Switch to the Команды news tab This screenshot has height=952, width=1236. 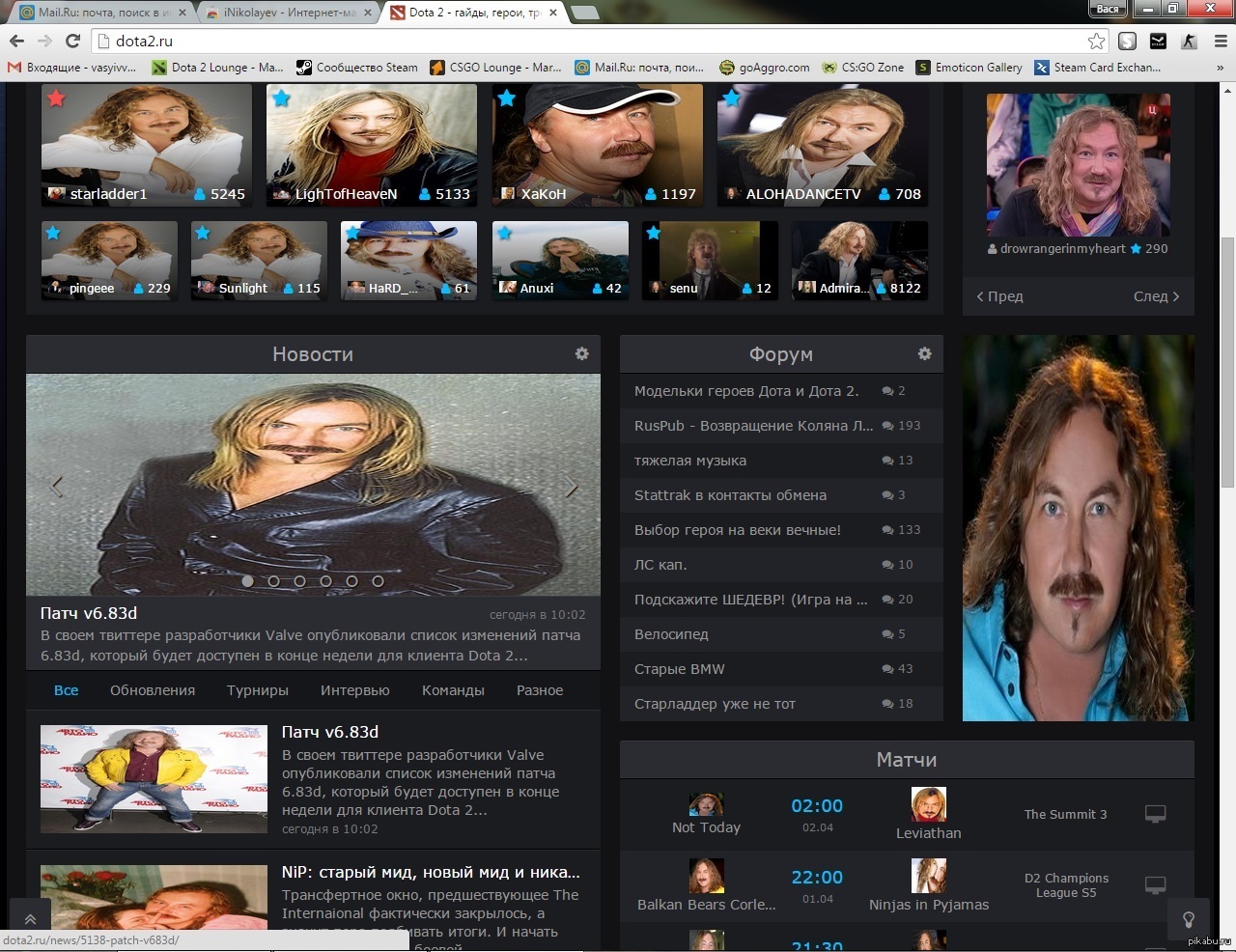[x=453, y=690]
